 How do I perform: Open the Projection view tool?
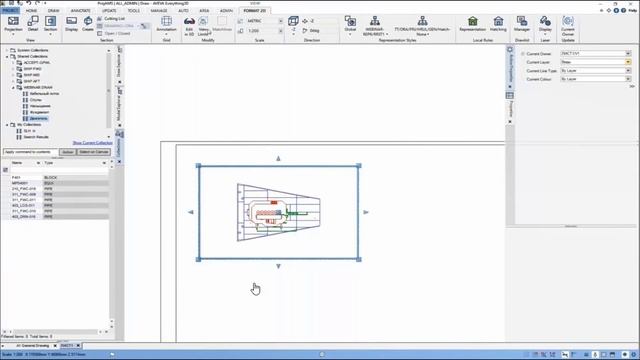coord(13,24)
